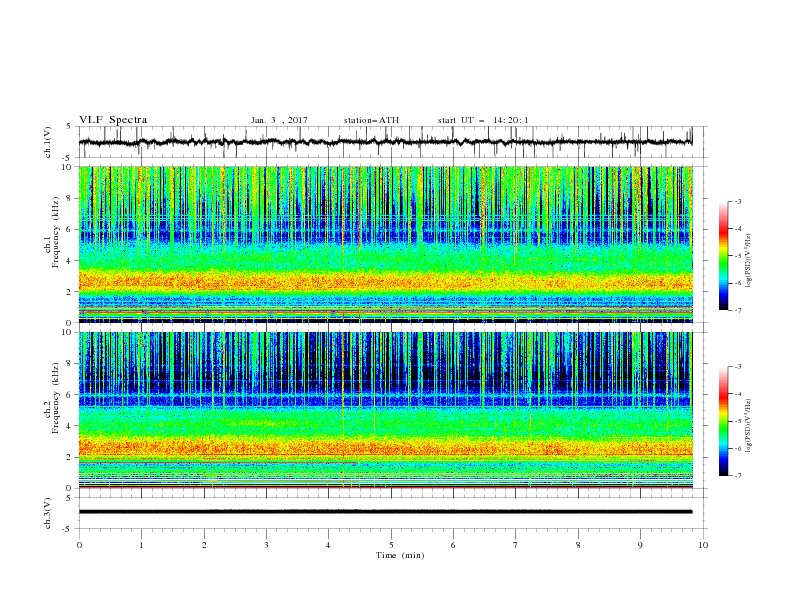The image size is (792, 612).
Task: Click the "6" minute time axis tick
Action: 453,545
